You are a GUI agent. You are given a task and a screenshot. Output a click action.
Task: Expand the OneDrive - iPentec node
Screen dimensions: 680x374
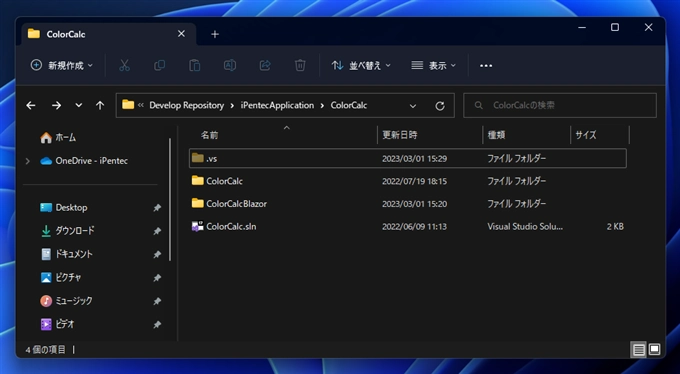(x=28, y=161)
